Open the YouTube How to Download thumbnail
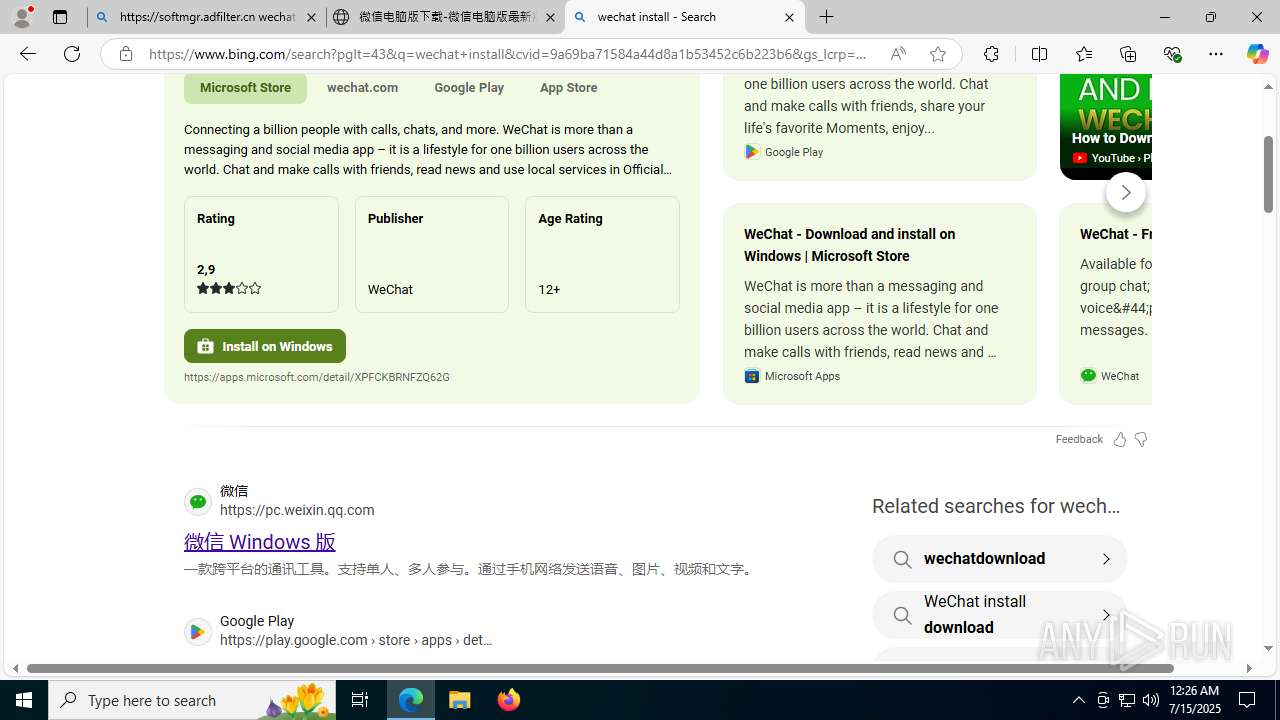1280x720 pixels. (x=1106, y=126)
